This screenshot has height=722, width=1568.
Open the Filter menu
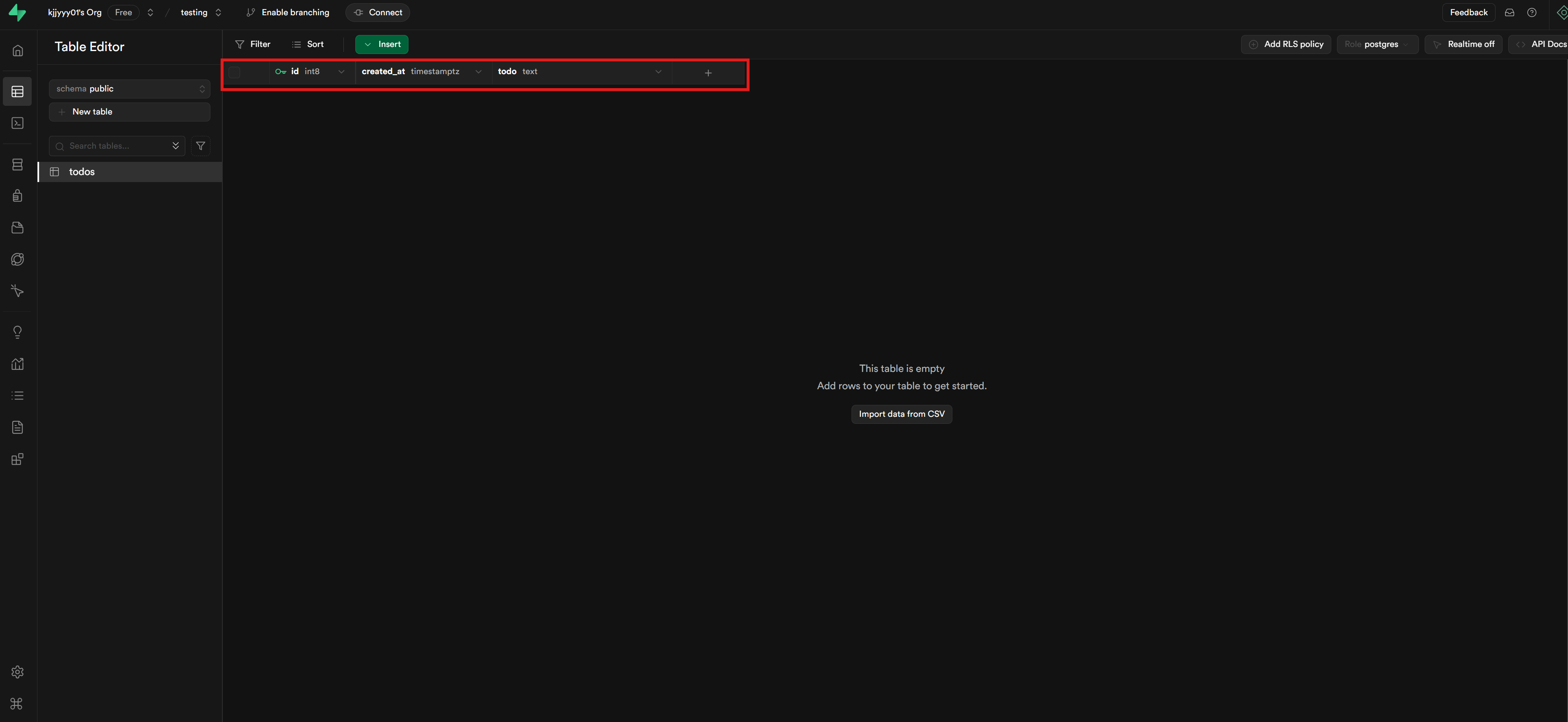(x=253, y=44)
